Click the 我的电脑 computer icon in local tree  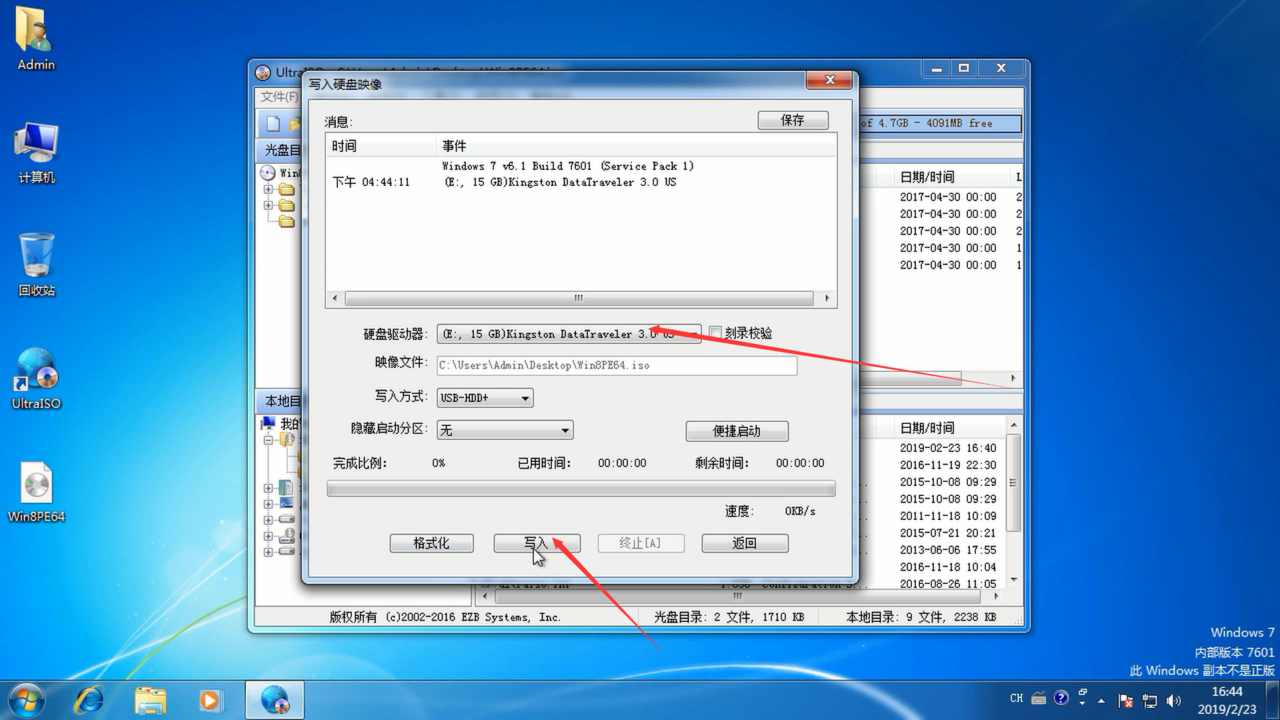268,423
